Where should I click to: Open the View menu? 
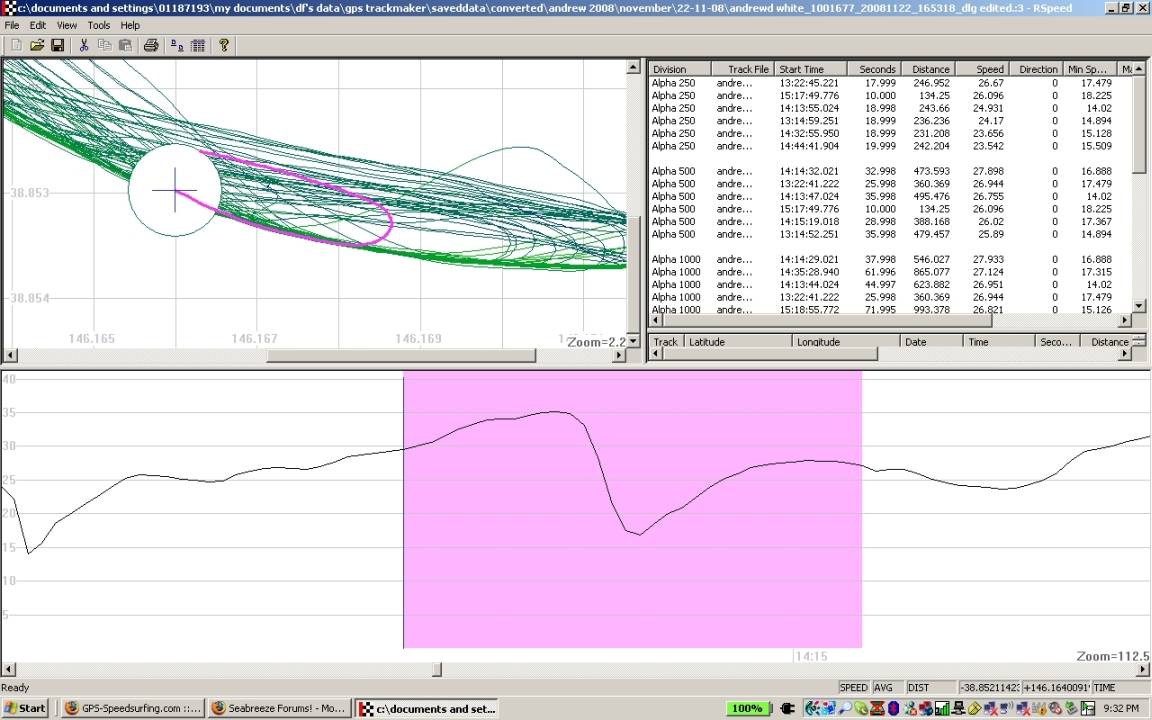pos(67,25)
